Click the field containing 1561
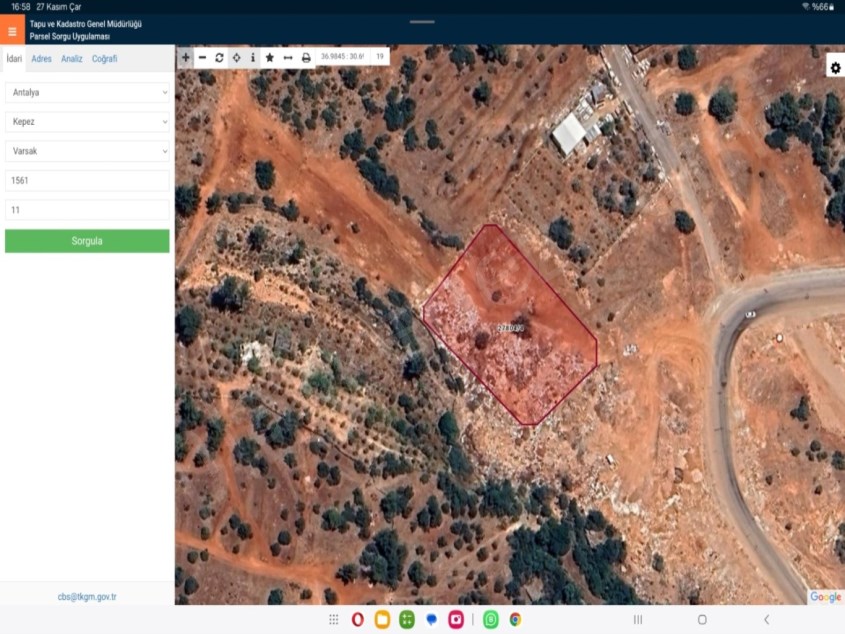Image resolution: width=845 pixels, height=634 pixels. [87, 181]
